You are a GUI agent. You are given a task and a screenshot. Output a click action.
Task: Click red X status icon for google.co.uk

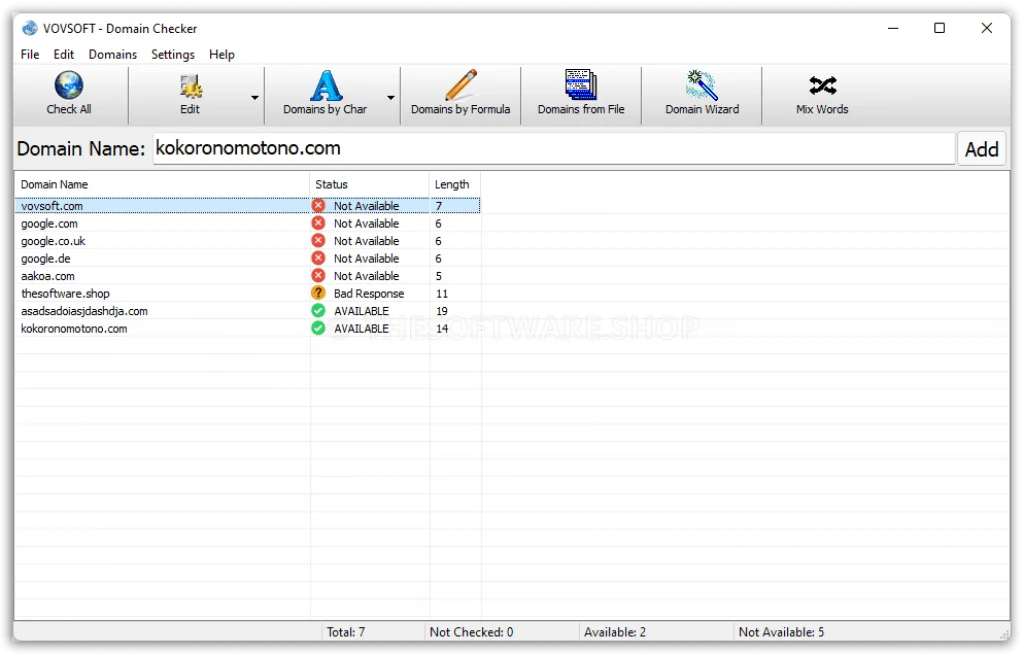(318, 240)
